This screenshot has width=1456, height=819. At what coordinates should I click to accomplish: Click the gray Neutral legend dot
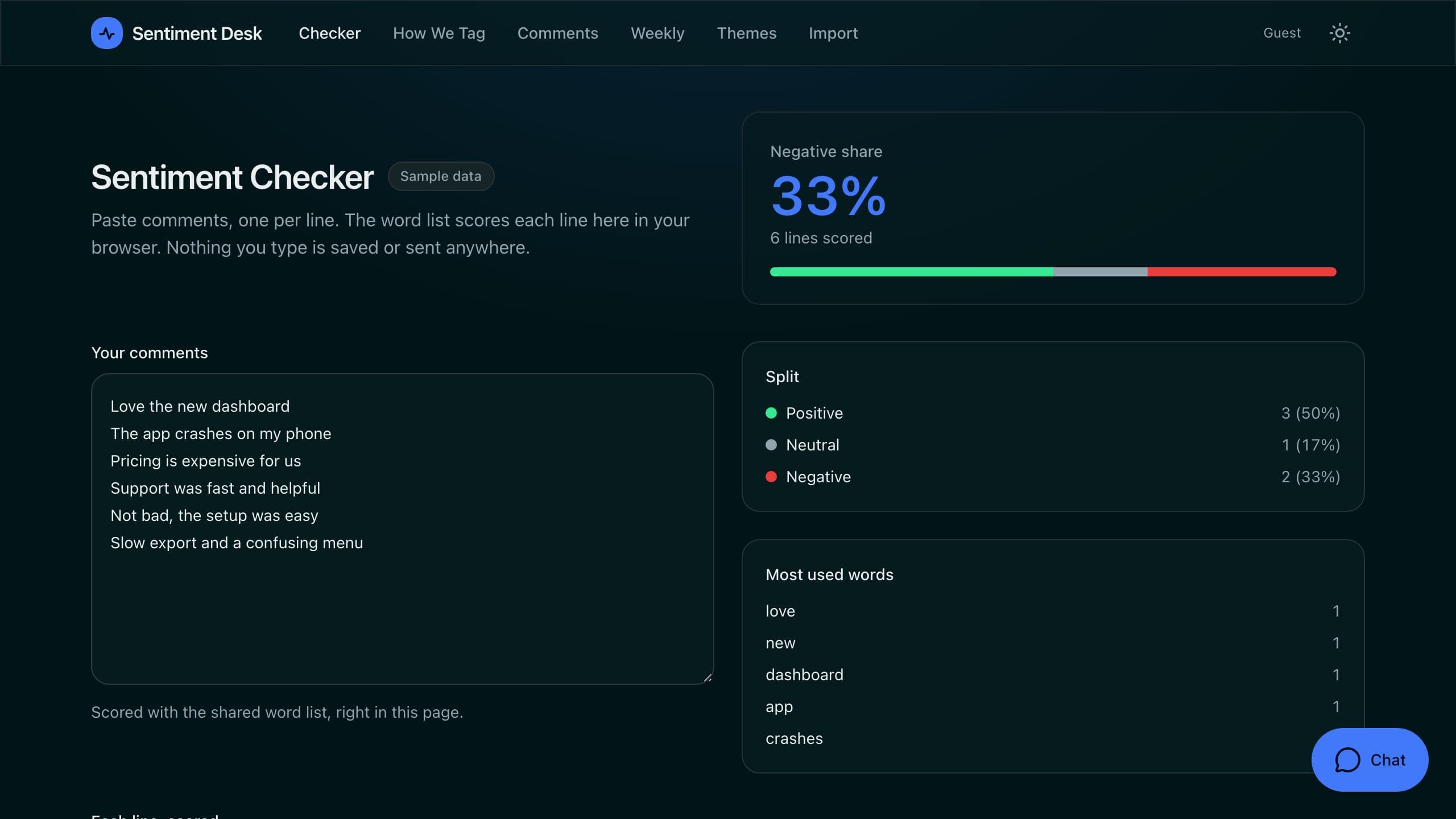(771, 445)
